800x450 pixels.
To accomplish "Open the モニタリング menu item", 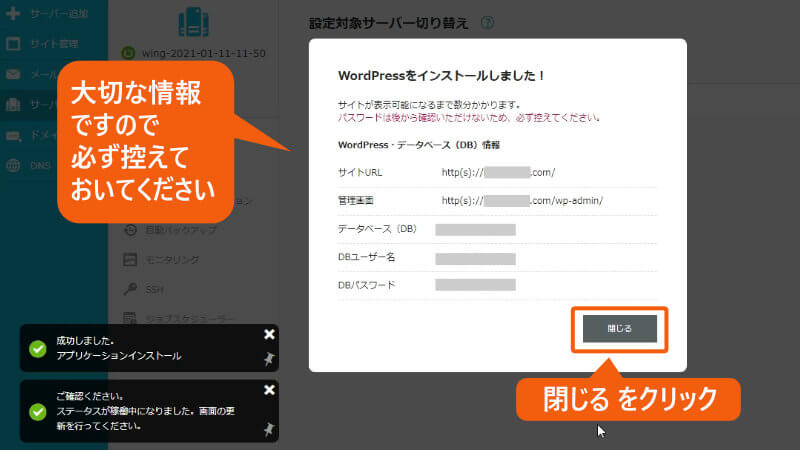I will (172, 260).
